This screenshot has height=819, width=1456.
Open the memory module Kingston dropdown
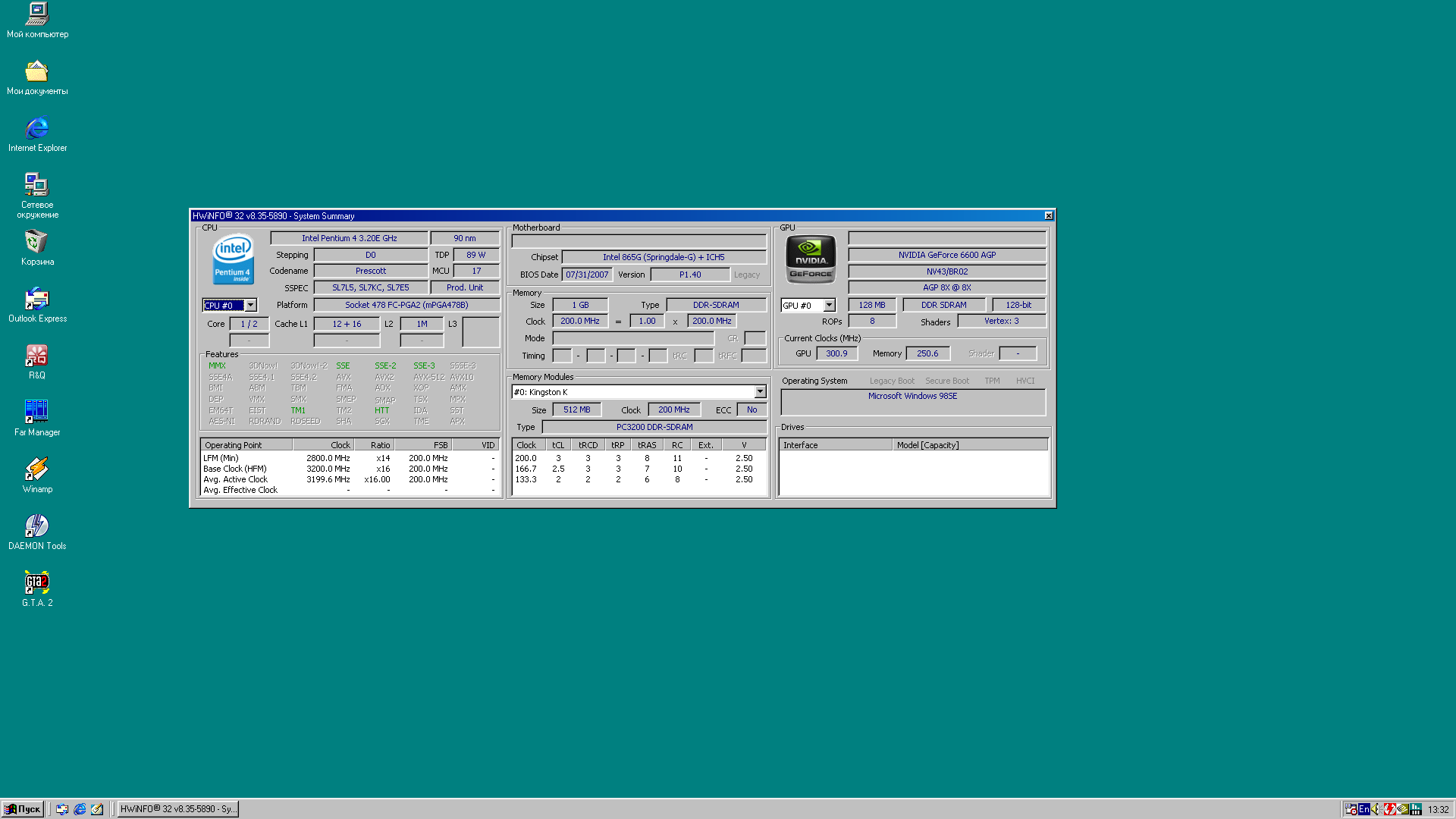pos(760,392)
